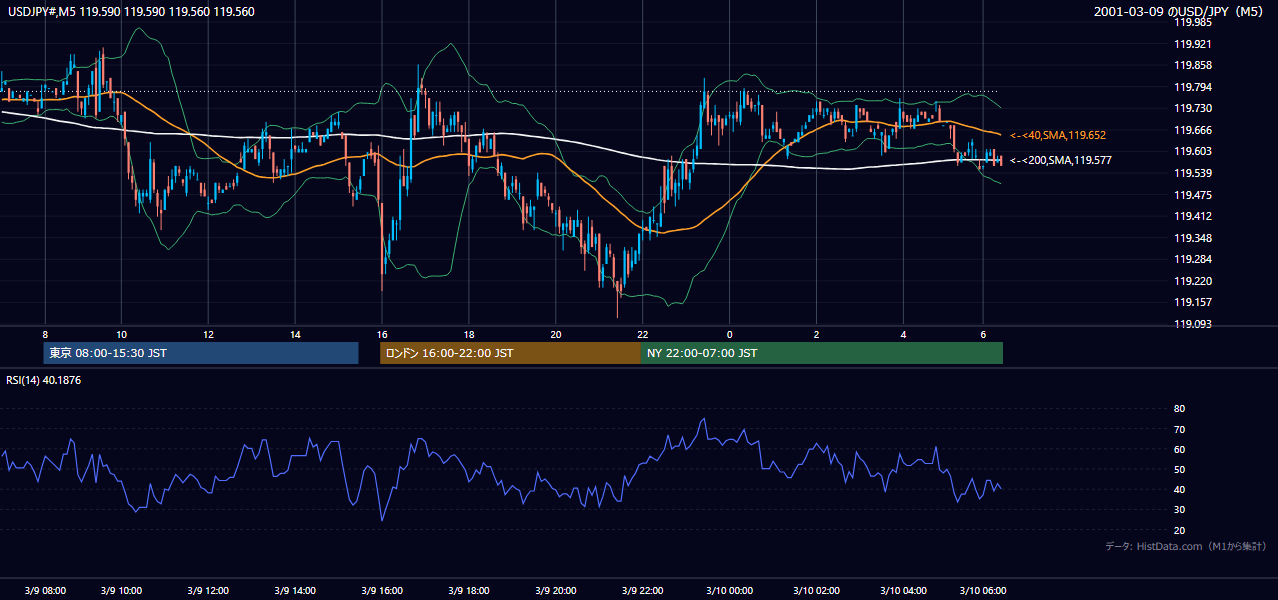
Task: Click the 200 SMA 119.577 white label
Action: [1060, 160]
